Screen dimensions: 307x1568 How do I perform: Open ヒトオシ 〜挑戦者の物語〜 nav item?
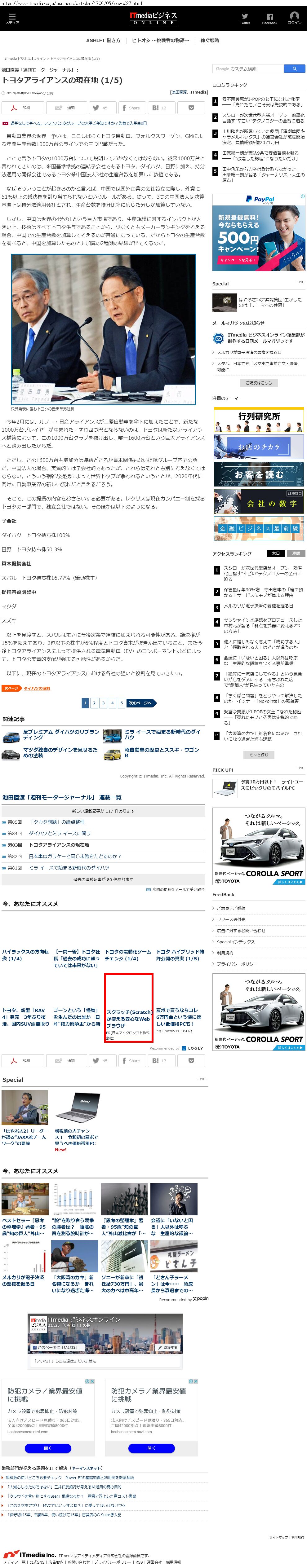point(160,41)
